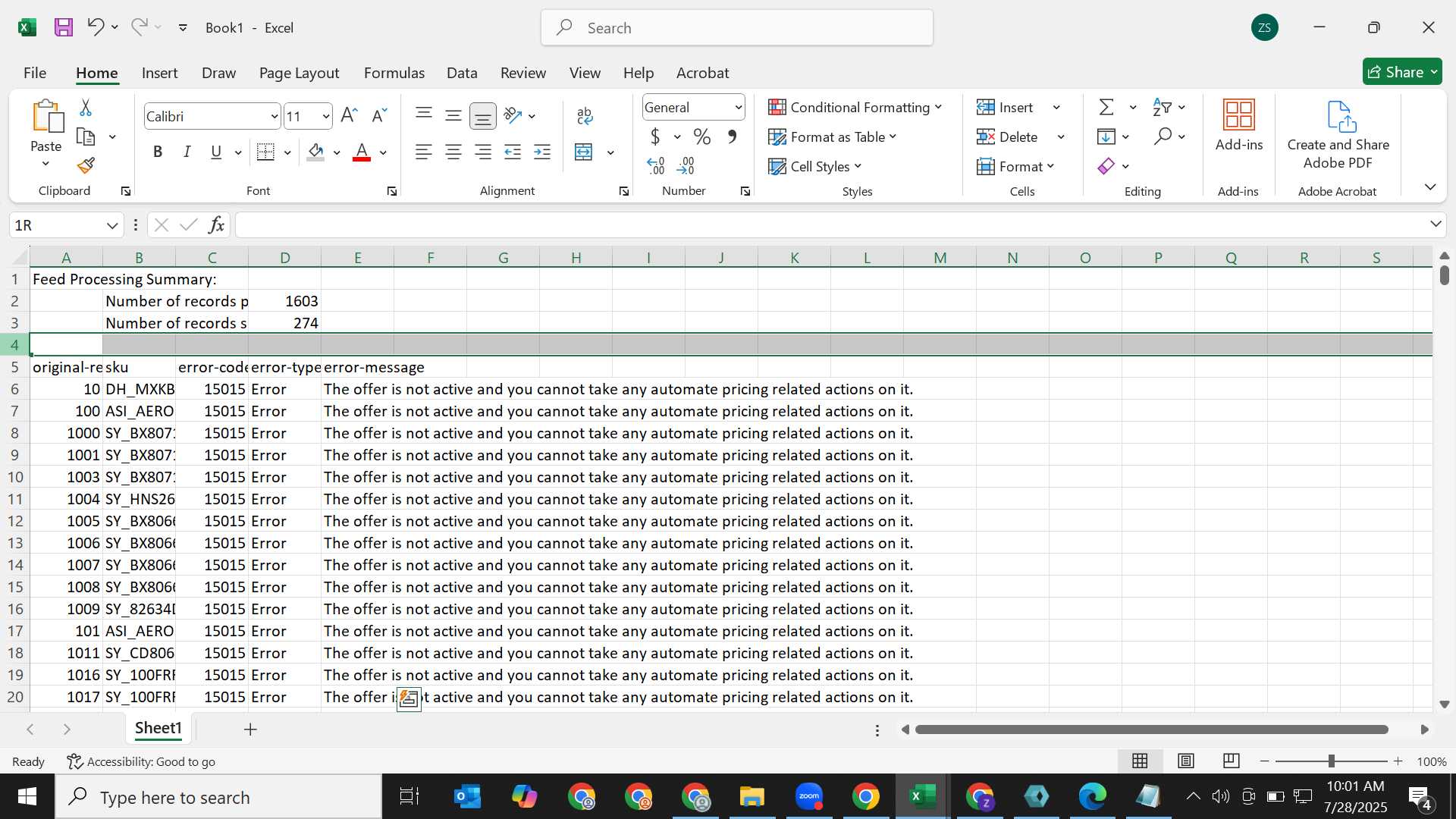The height and width of the screenshot is (819, 1456).
Task: Click the Search box in title bar
Action: pos(737,27)
